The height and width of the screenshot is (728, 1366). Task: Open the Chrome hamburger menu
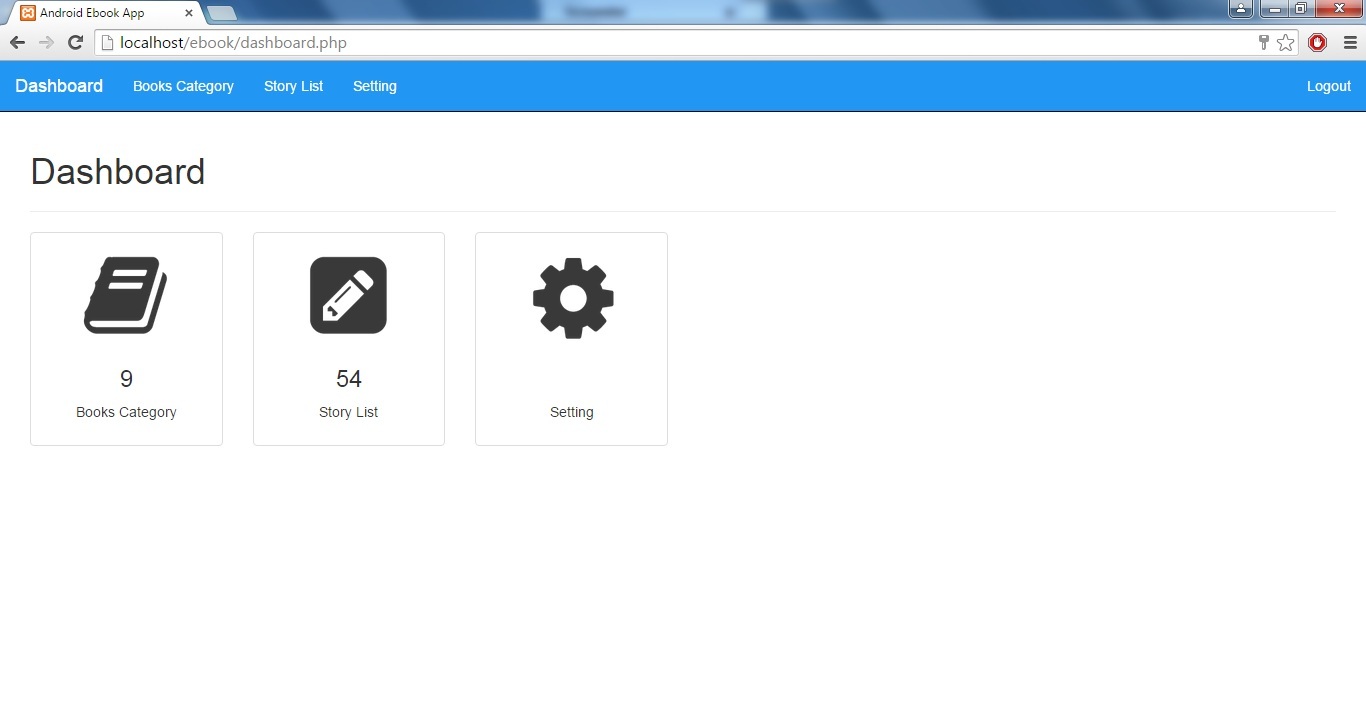coord(1349,42)
